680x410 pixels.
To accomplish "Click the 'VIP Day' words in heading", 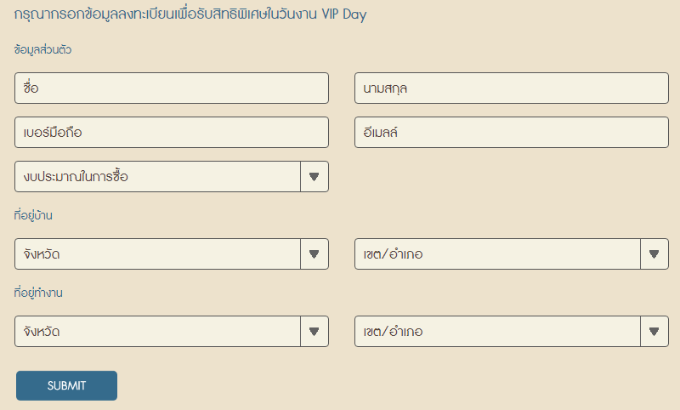I will coord(346,16).
